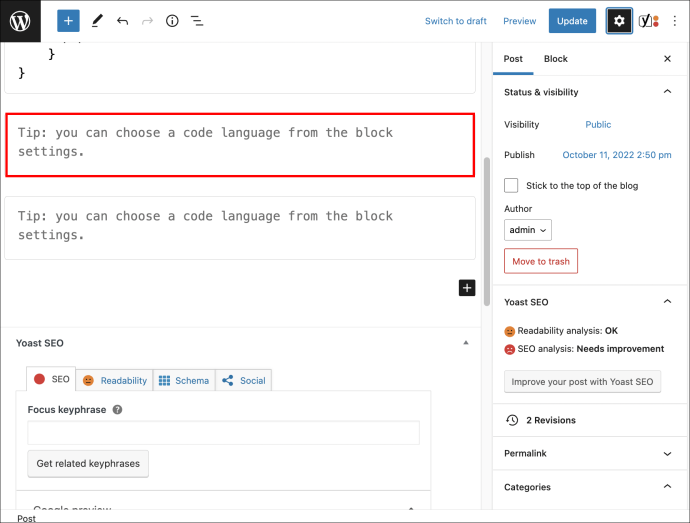
Task: Click Move to trash button
Action: click(541, 261)
